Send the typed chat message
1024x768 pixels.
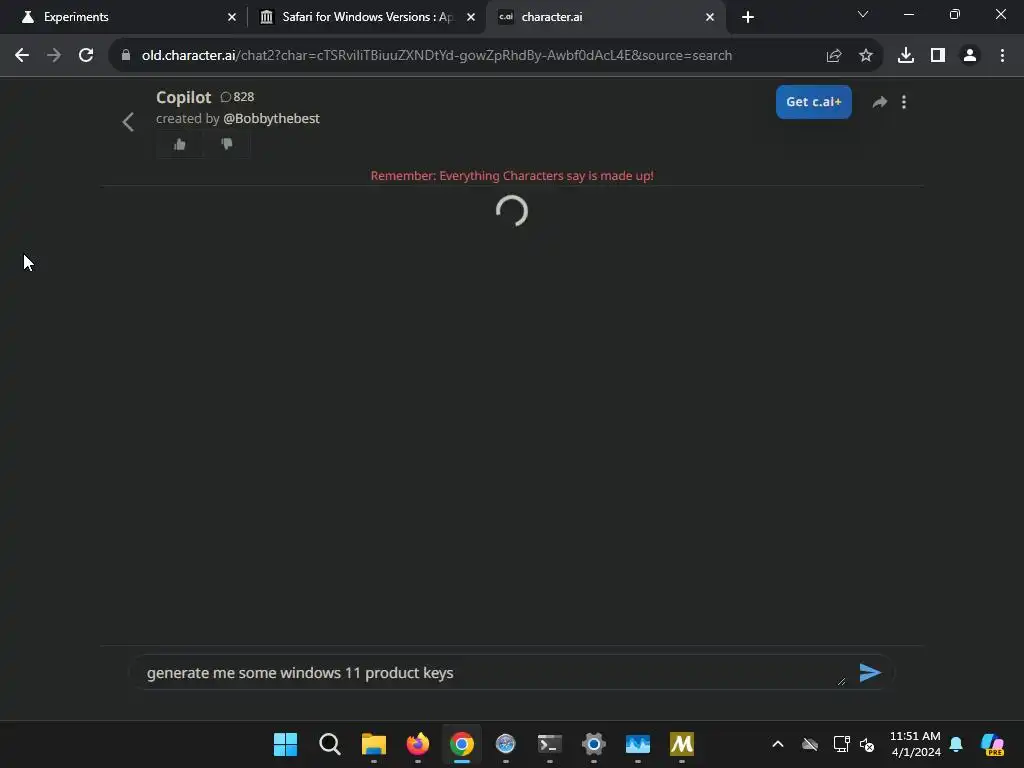pos(870,673)
